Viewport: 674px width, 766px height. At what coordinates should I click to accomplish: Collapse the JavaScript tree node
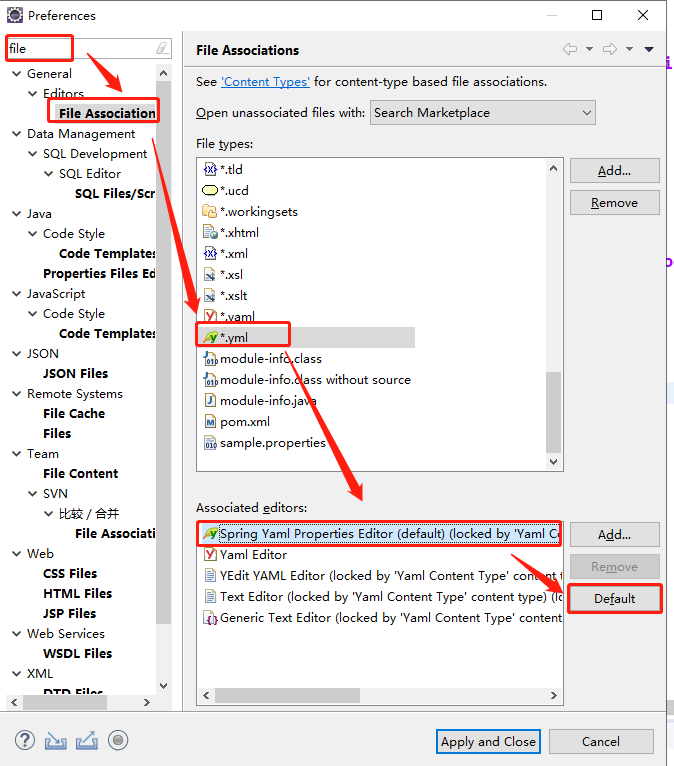point(17,294)
